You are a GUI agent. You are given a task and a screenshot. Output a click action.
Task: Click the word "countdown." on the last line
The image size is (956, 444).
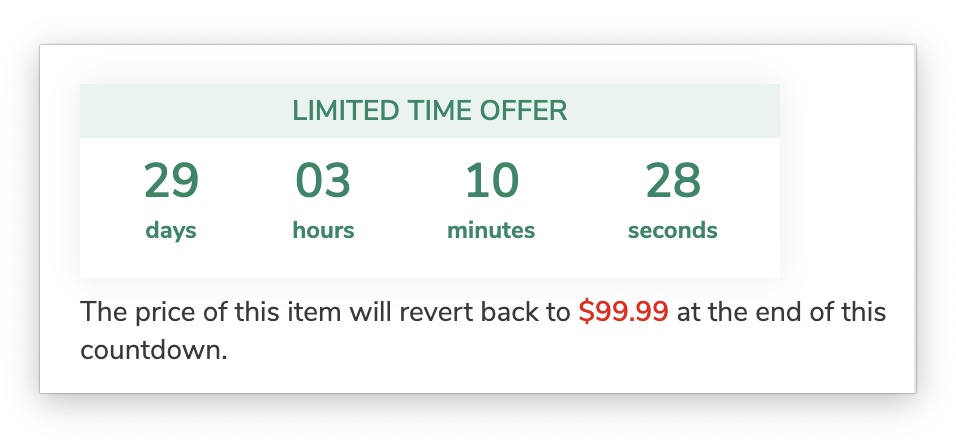(x=154, y=352)
